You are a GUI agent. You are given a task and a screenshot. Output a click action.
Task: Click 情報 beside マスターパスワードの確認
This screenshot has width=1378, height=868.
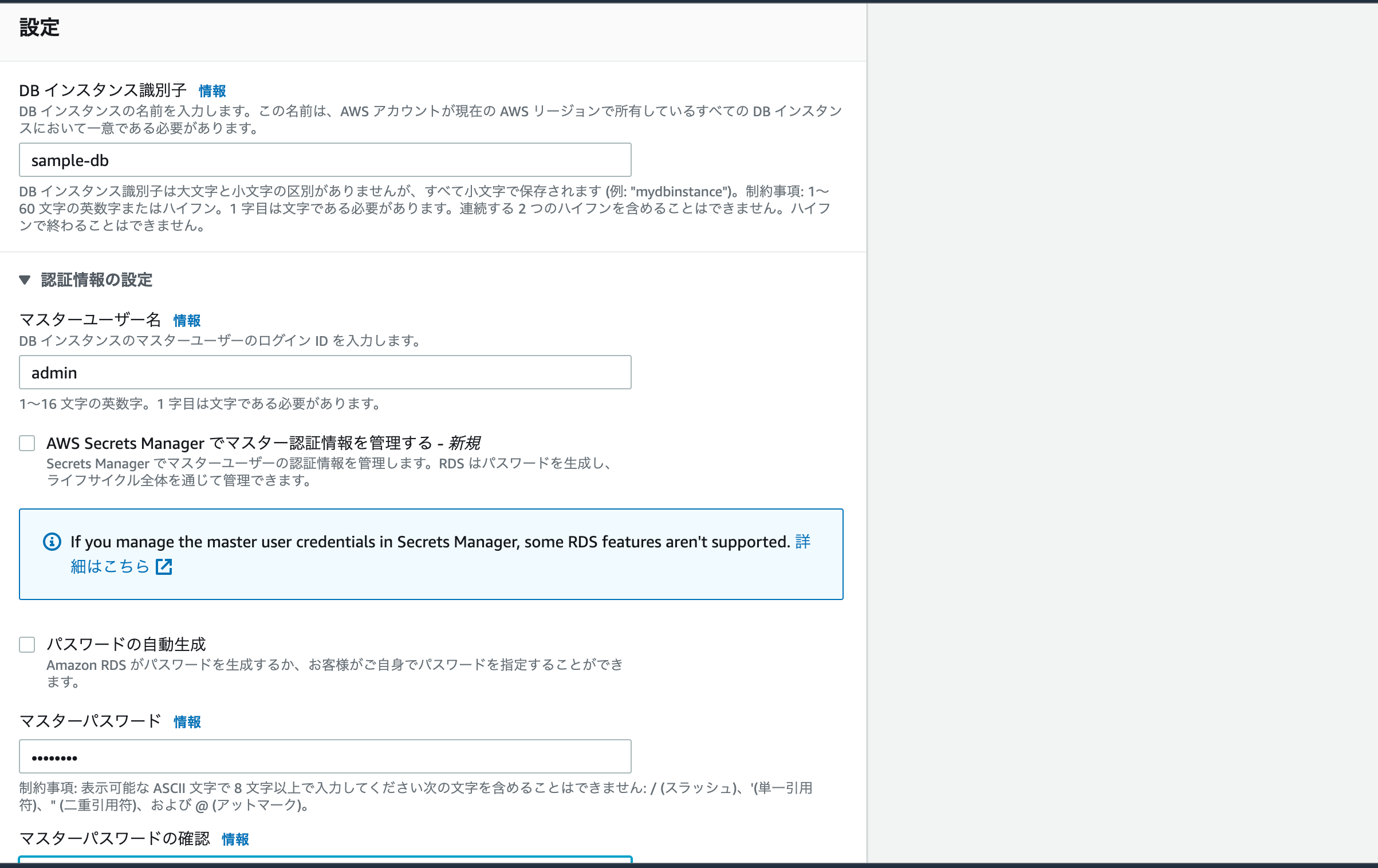[x=235, y=839]
